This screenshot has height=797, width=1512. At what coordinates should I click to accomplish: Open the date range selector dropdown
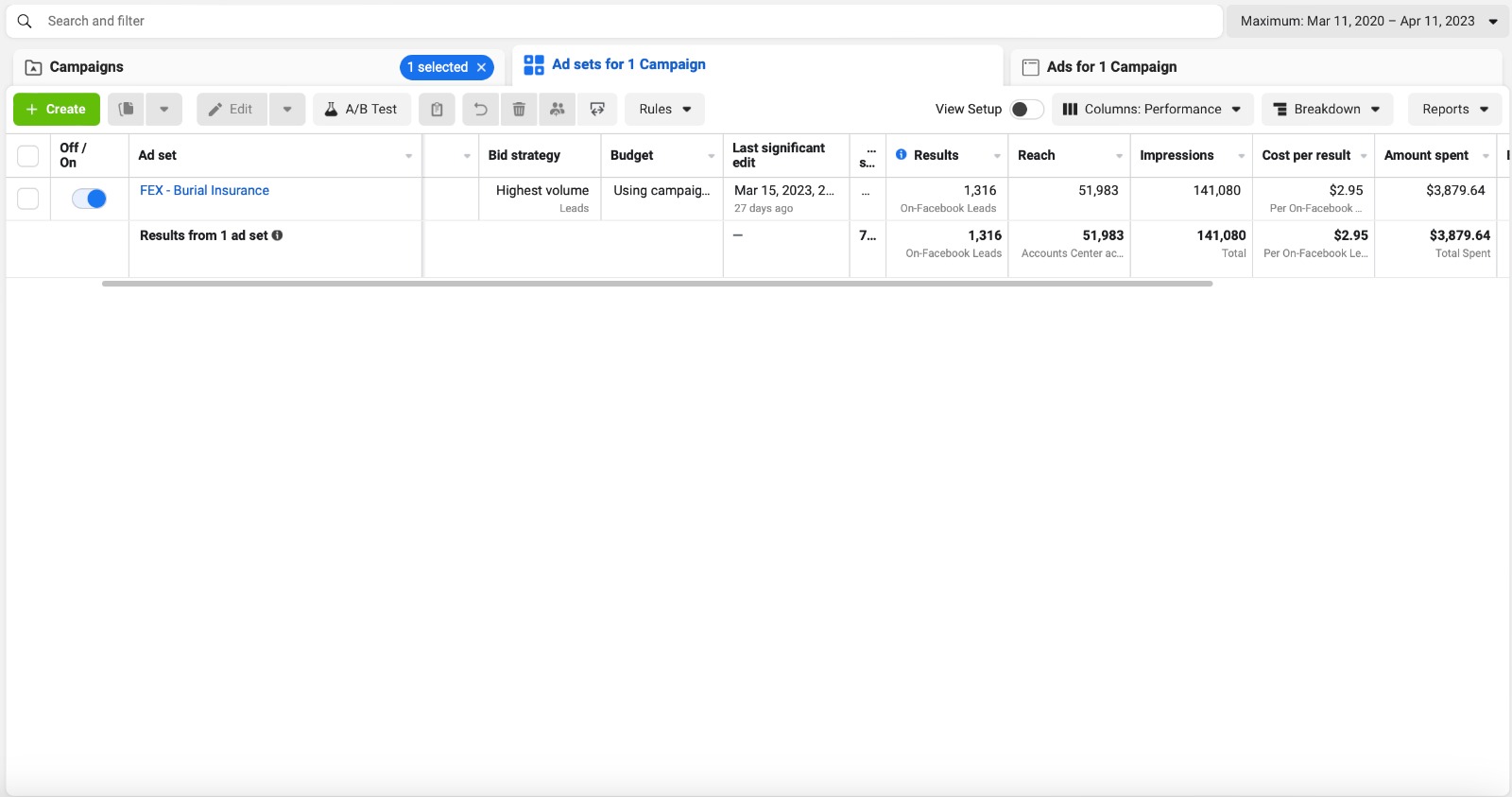click(x=1367, y=21)
